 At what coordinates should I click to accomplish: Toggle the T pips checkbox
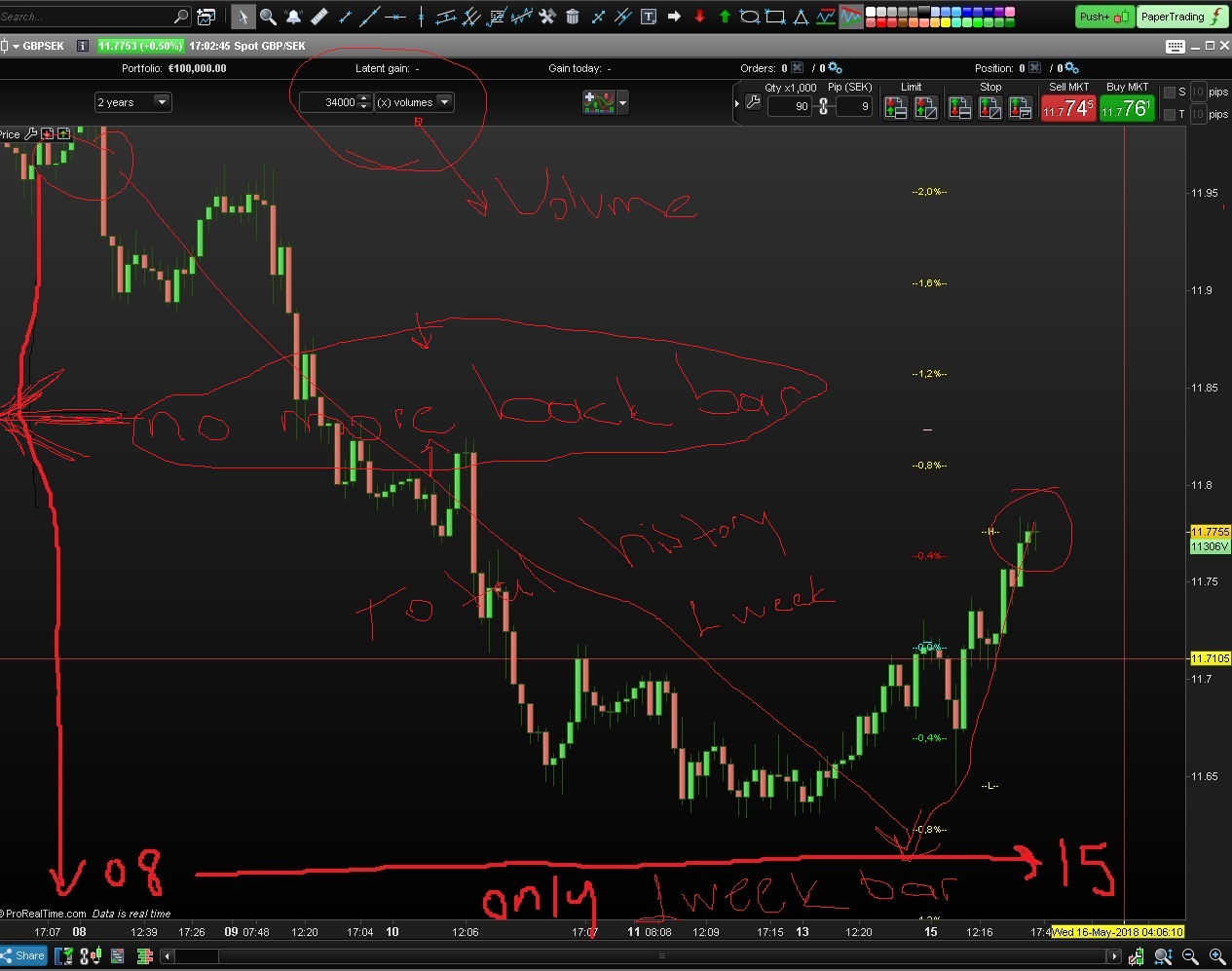1170,115
